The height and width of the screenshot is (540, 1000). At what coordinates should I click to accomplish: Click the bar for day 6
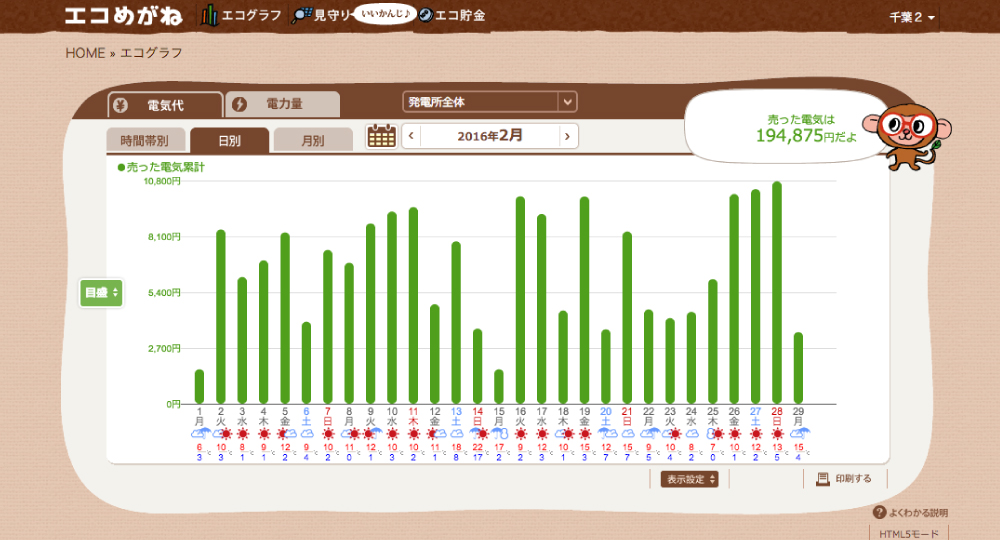[306, 363]
